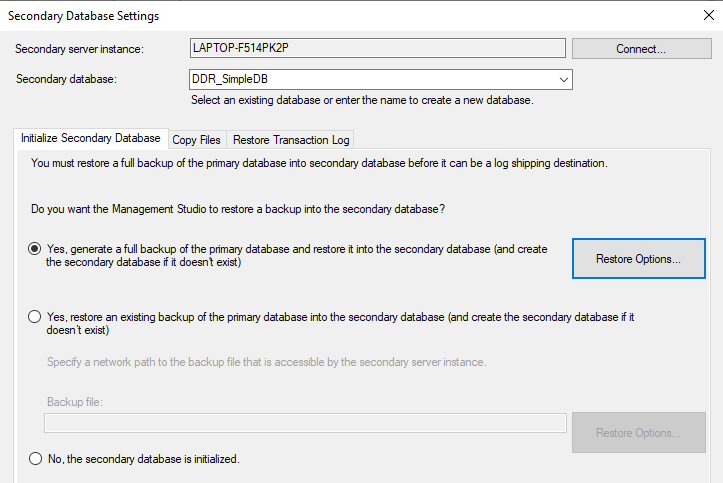The height and width of the screenshot is (483, 723).
Task: Select the Secondary server instance text box
Action: 378,48
